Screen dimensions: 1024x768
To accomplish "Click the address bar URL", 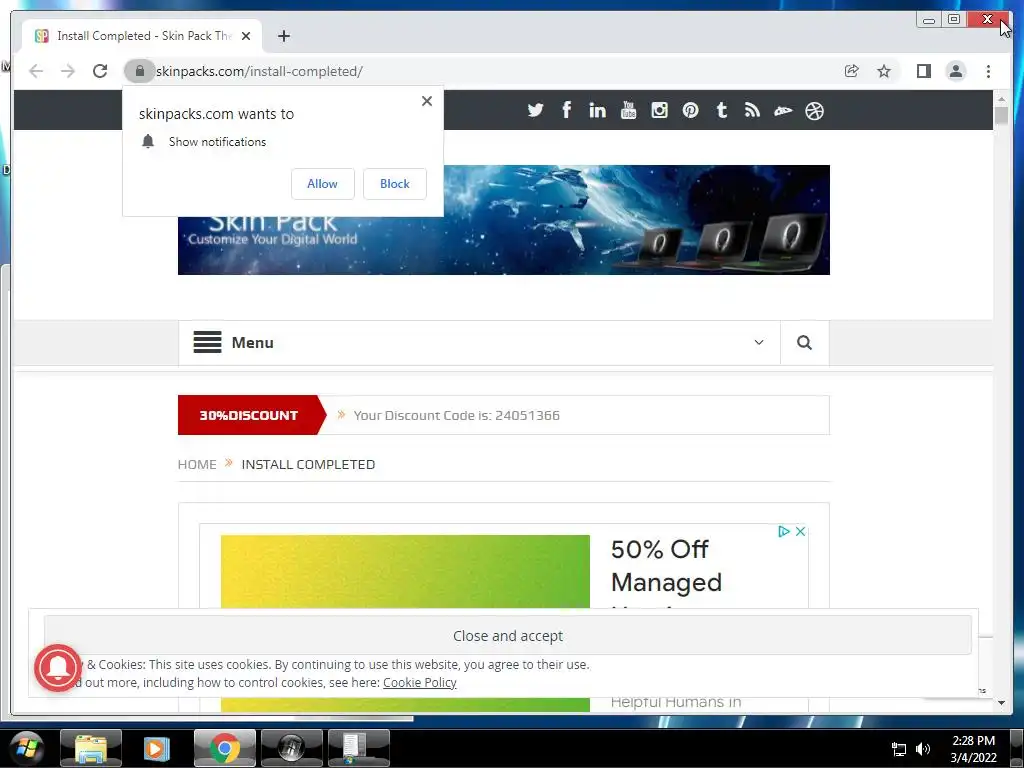I will point(259,71).
